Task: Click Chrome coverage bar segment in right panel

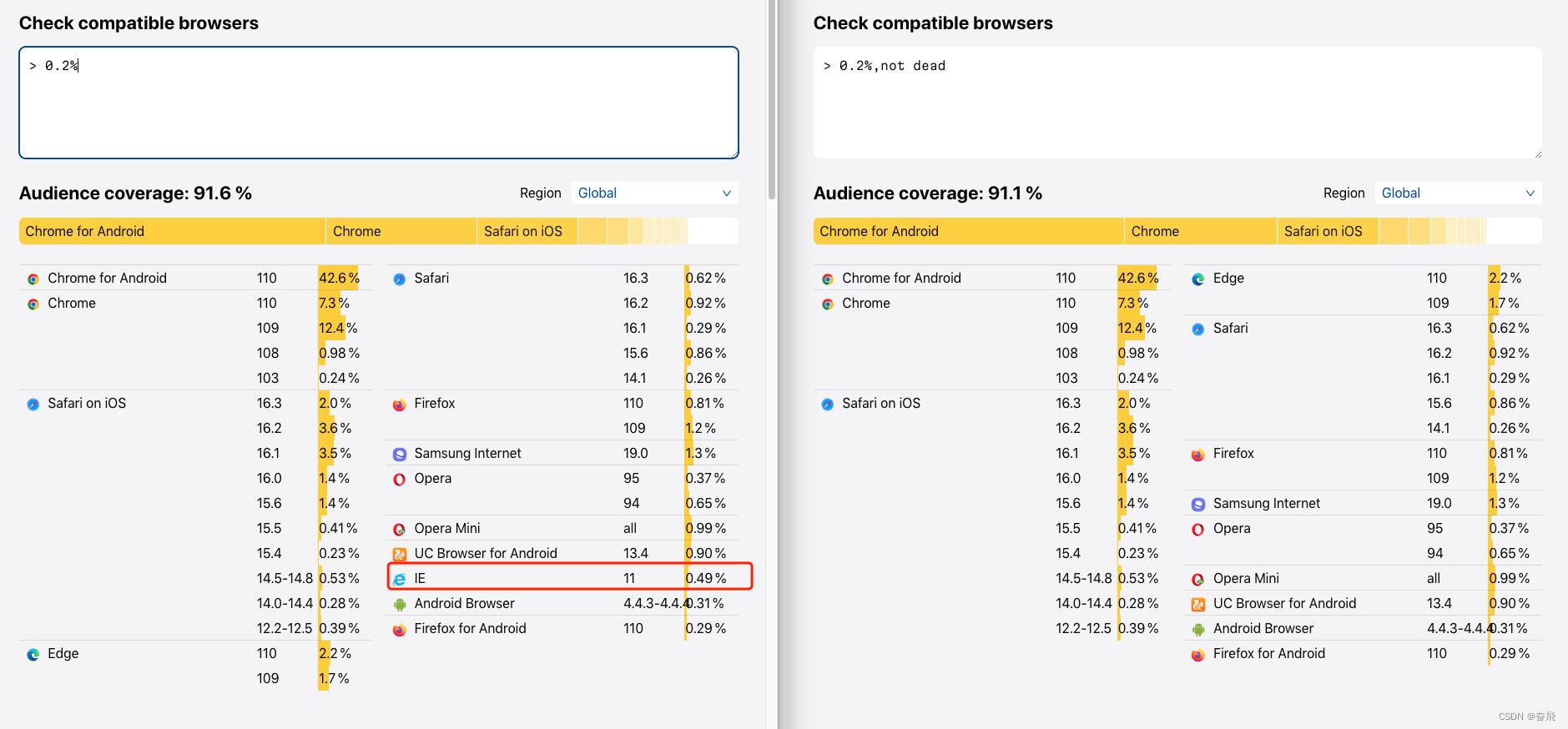Action: (x=1201, y=231)
